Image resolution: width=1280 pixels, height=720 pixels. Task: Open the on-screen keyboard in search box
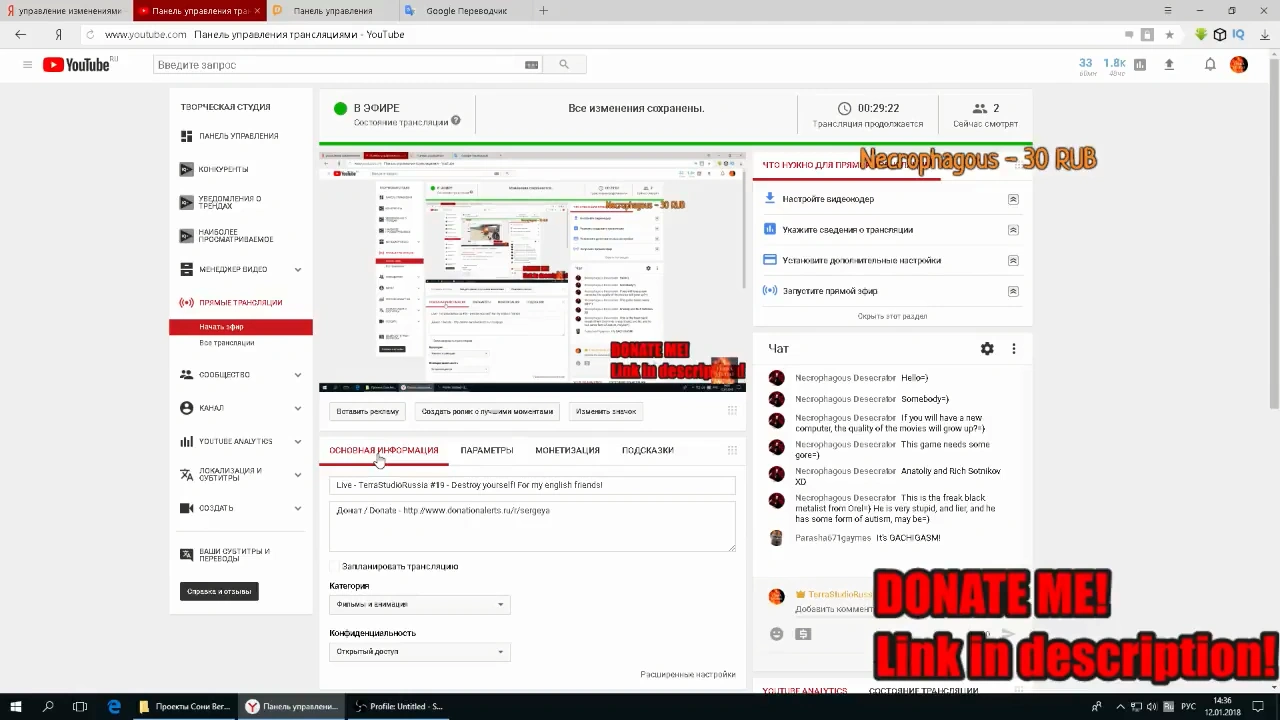tap(531, 65)
